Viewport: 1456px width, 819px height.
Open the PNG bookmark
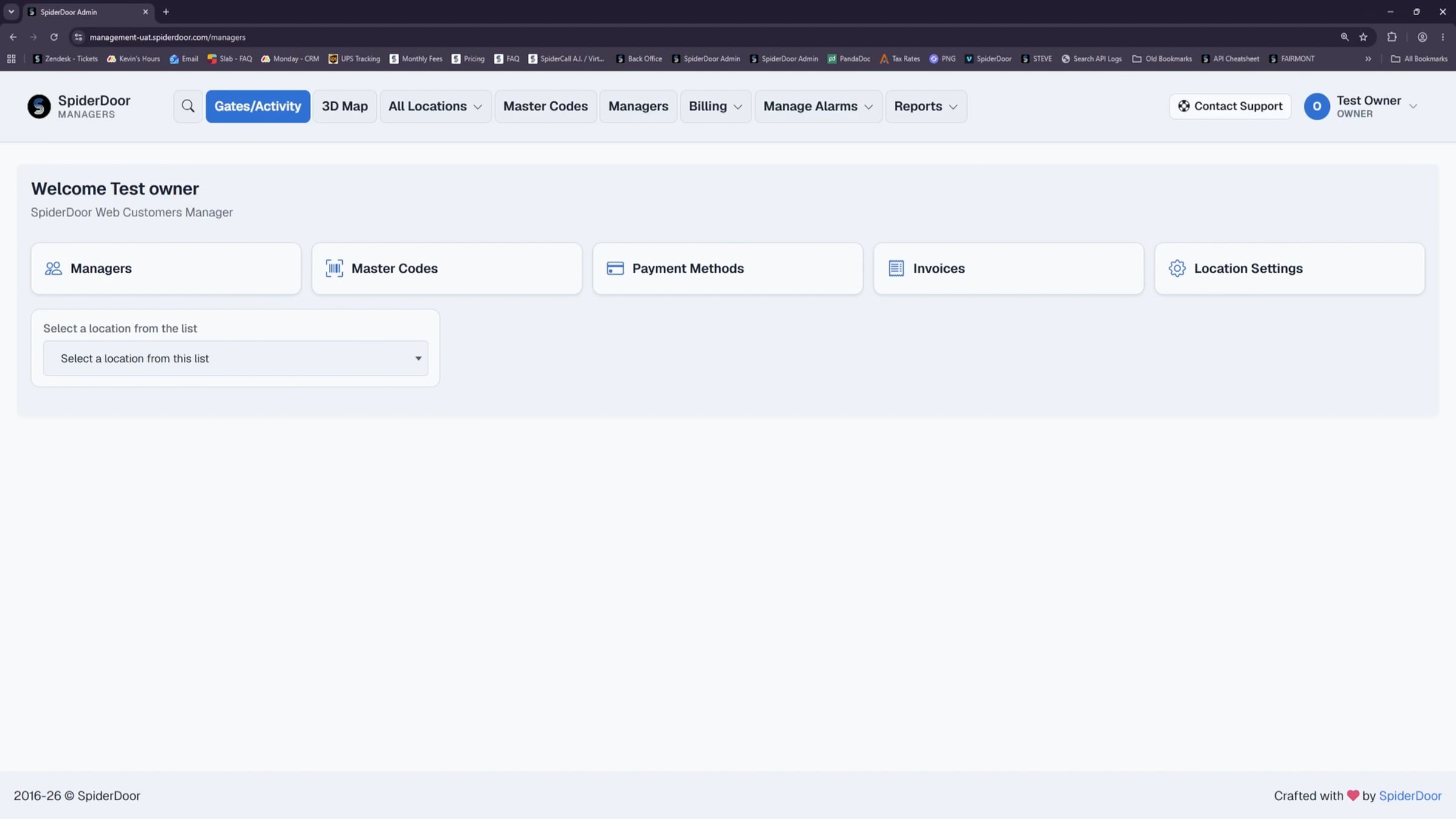[x=942, y=59]
